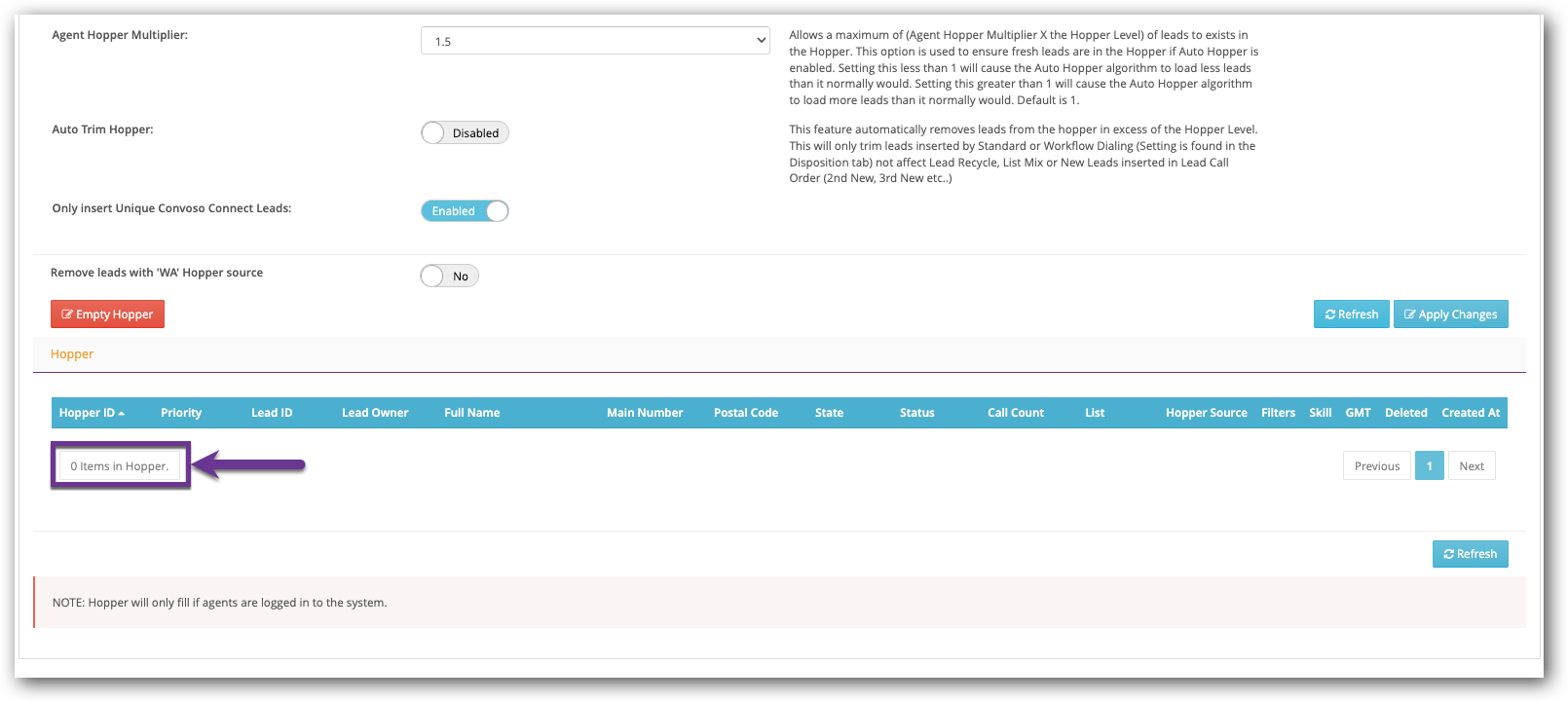The height and width of the screenshot is (702, 1568).
Task: Disable Only insert Unique Convoso Connect Leads
Action: (x=465, y=211)
